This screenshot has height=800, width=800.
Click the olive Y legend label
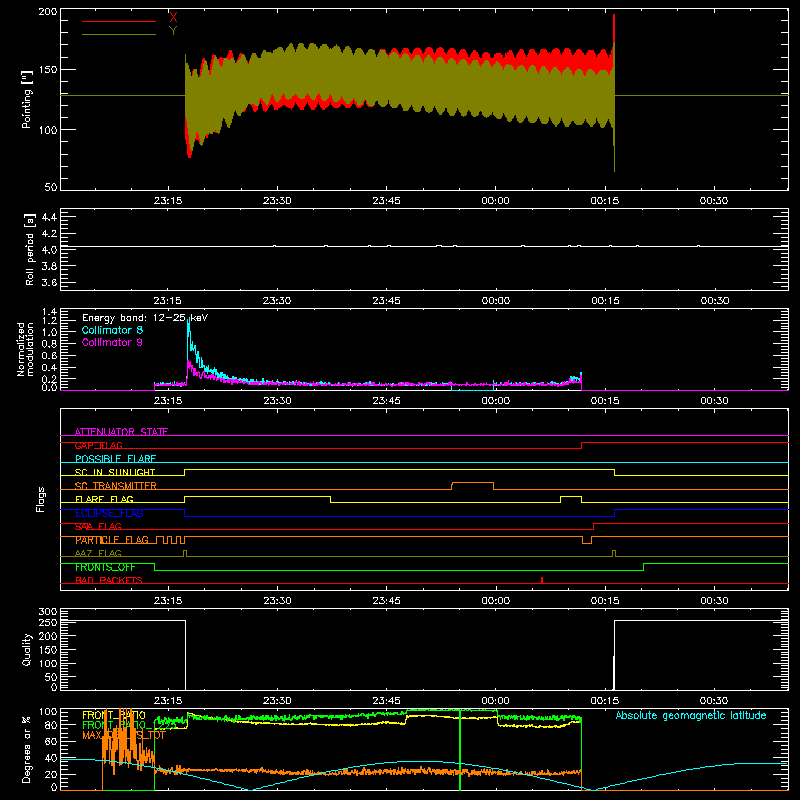click(173, 31)
